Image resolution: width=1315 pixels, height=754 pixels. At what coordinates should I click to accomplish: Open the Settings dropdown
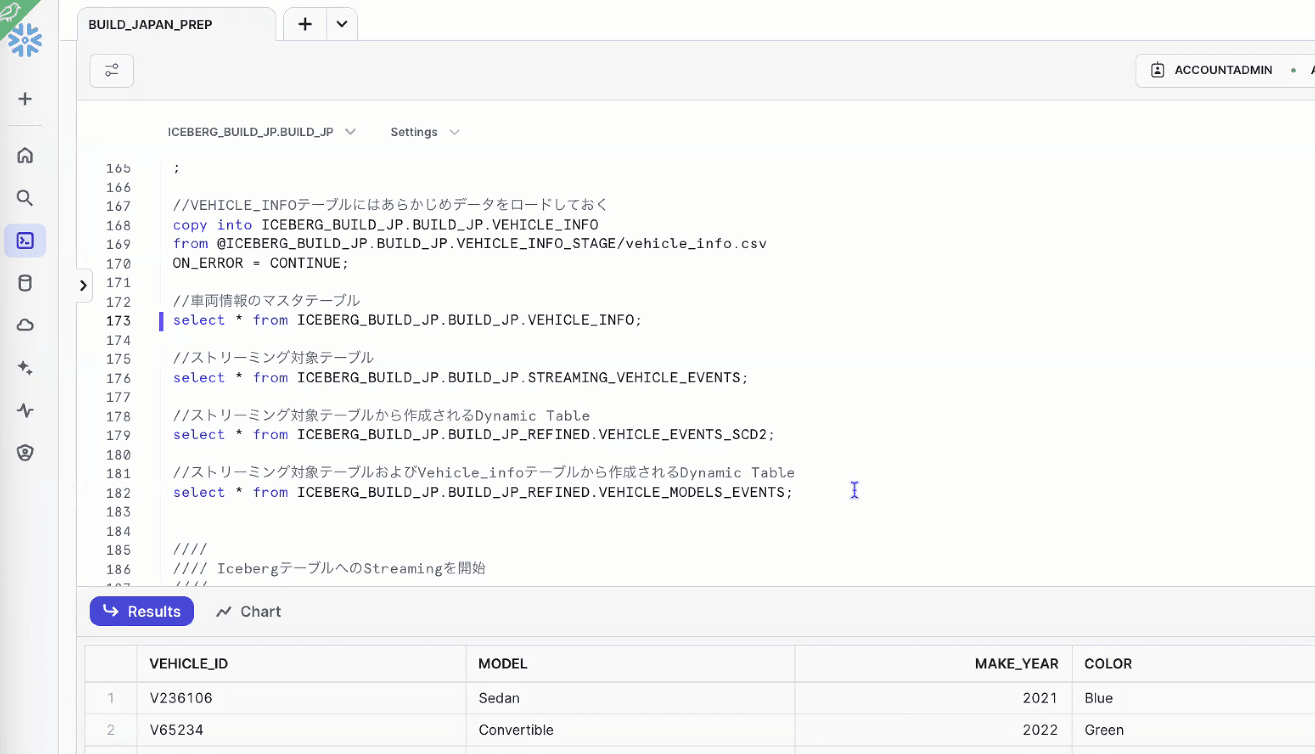pyautogui.click(x=425, y=132)
